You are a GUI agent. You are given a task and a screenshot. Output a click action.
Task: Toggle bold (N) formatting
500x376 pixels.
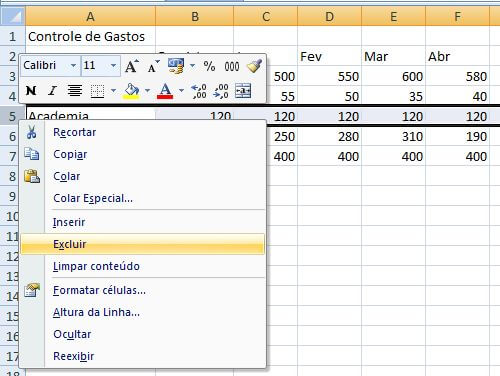coord(31,90)
